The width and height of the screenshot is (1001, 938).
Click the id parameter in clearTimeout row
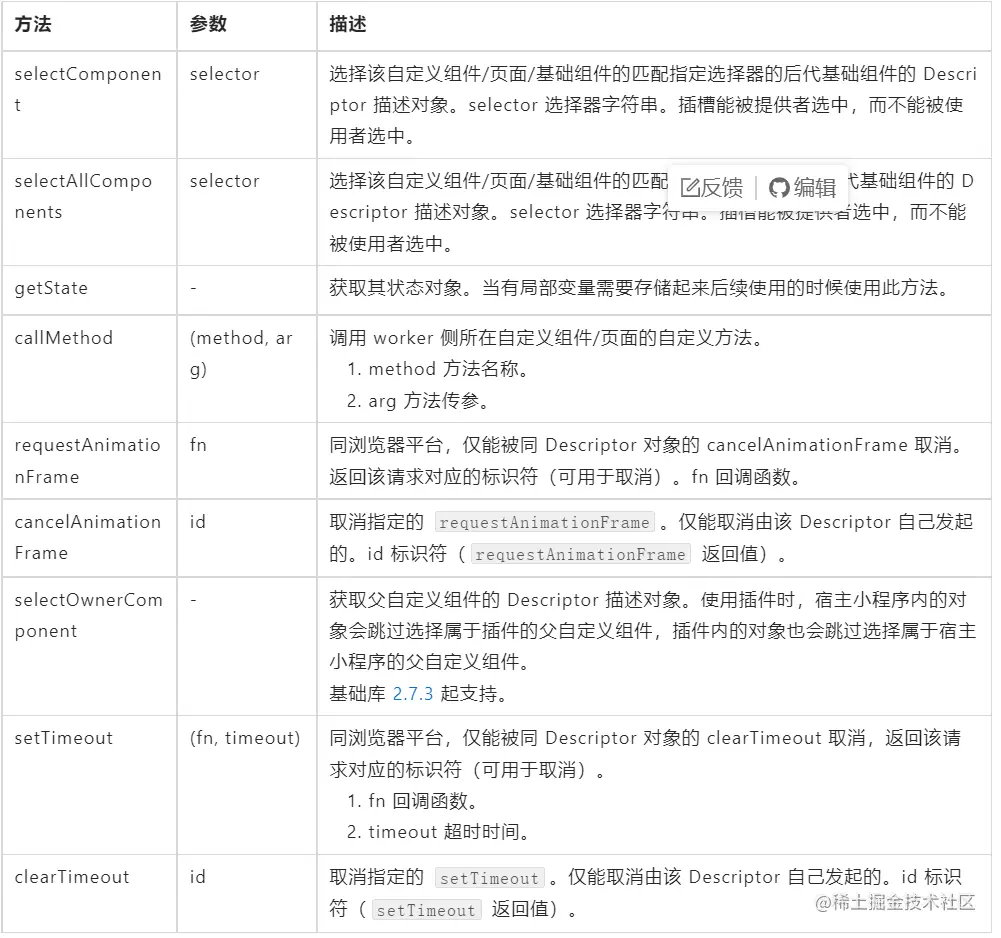tap(198, 877)
